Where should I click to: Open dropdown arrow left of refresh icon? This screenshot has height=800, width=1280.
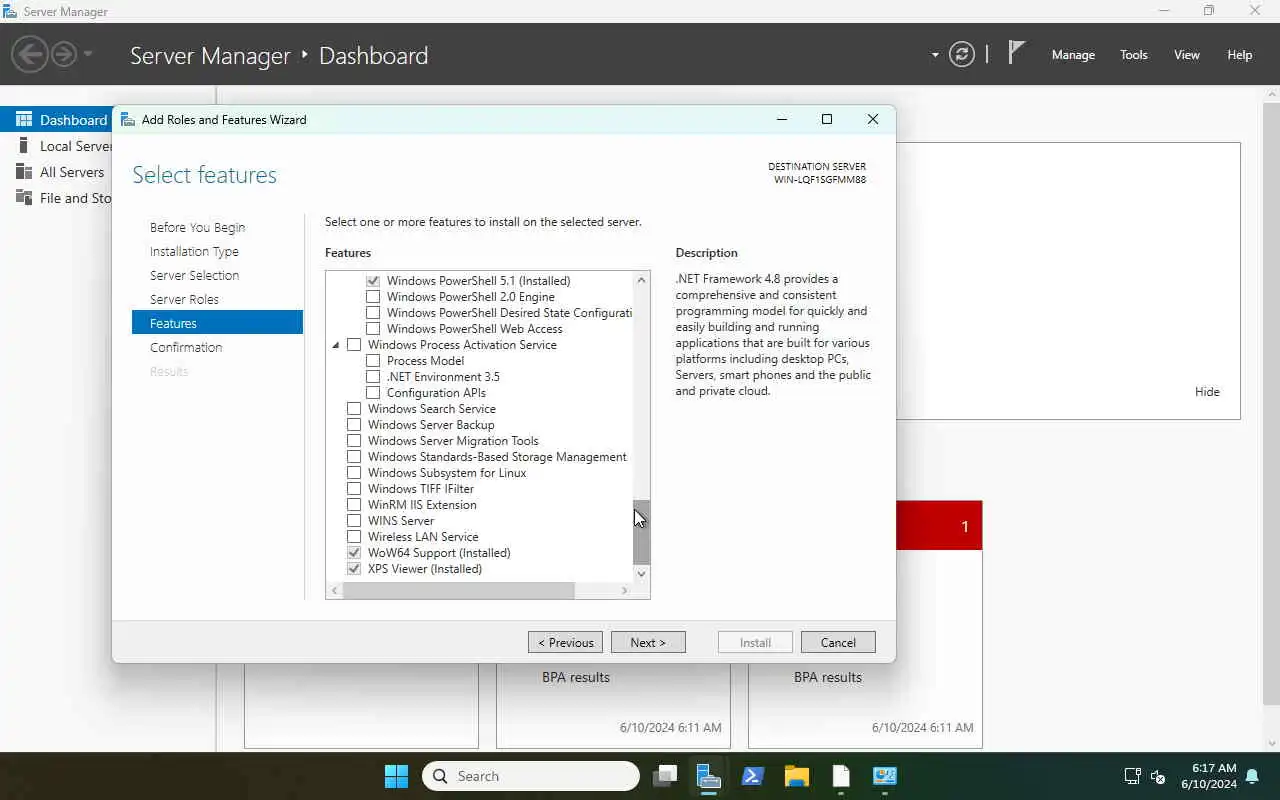935,55
